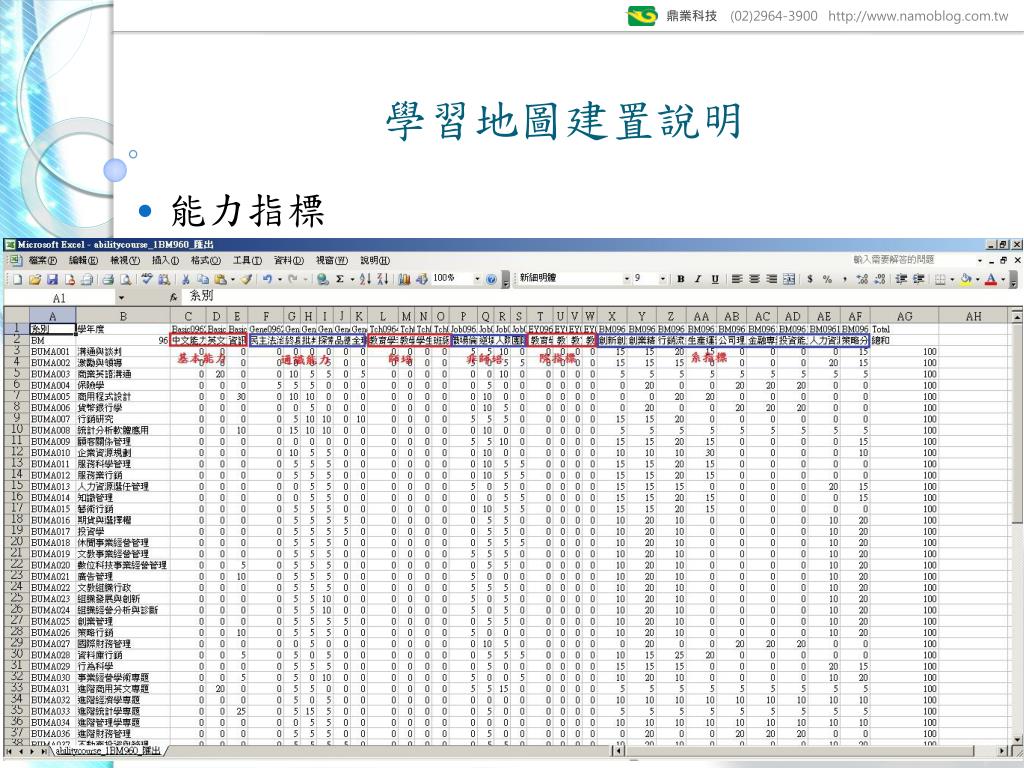Open the Chart Wizard icon

(404, 280)
